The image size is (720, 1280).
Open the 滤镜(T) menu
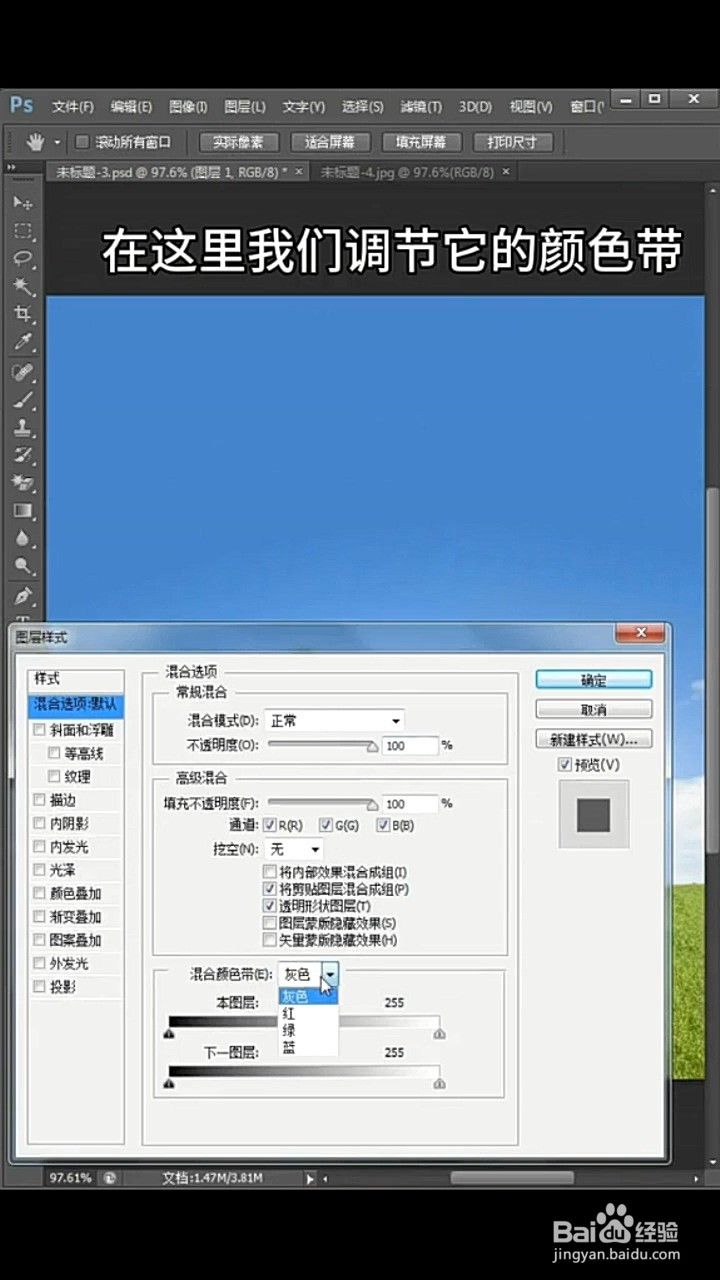click(421, 106)
